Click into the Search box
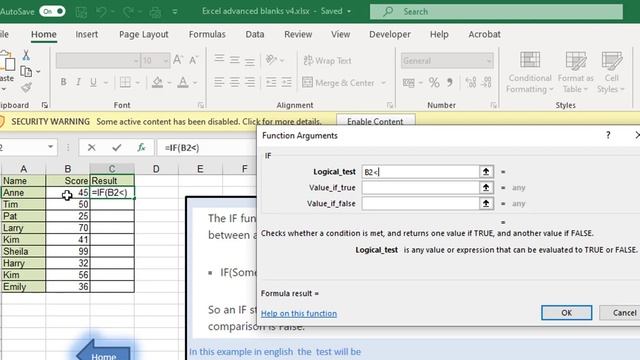Viewport: 640px width, 360px height. point(496,11)
